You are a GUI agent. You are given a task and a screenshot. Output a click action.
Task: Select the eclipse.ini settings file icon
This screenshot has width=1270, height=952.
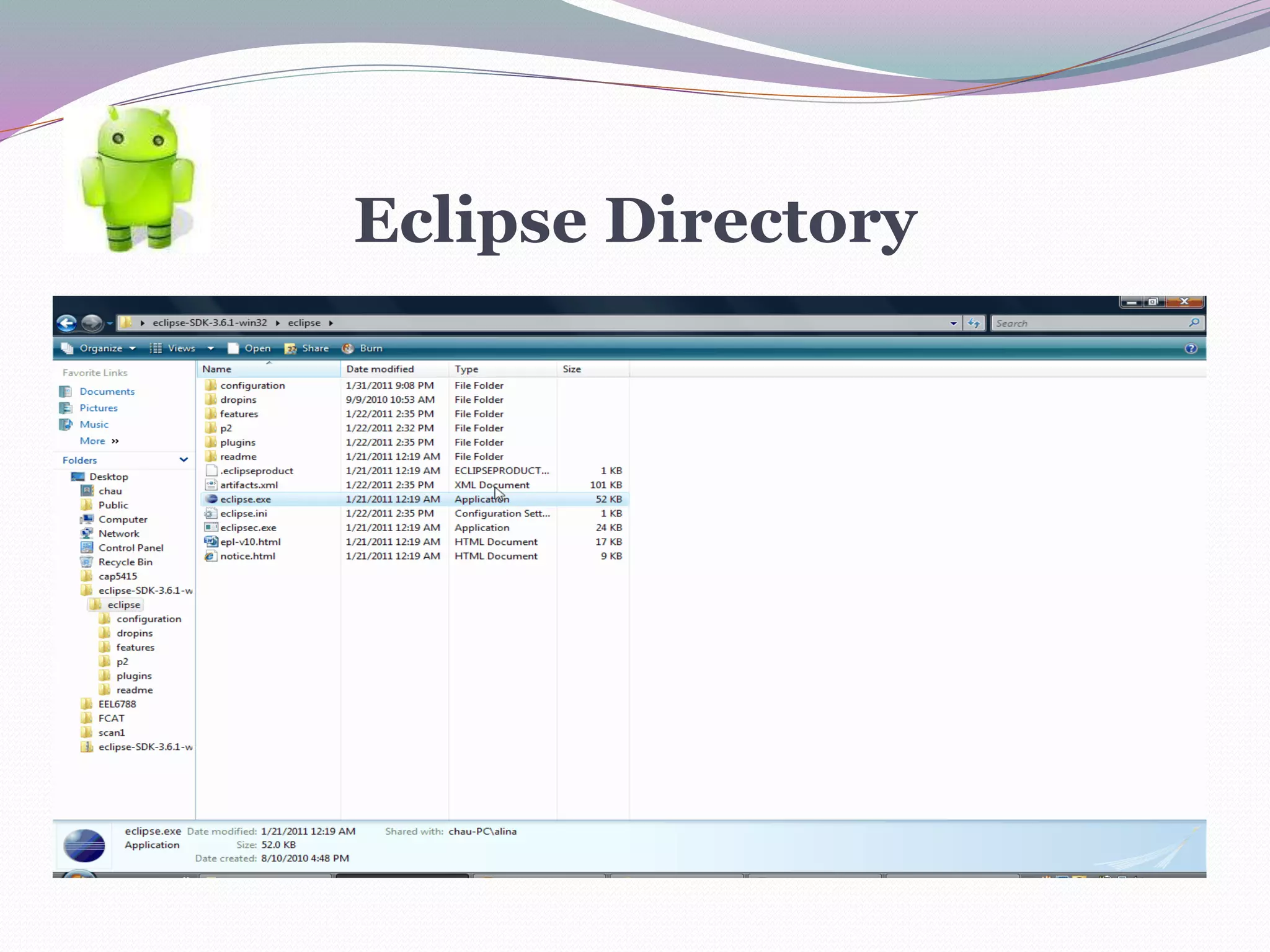pos(211,513)
